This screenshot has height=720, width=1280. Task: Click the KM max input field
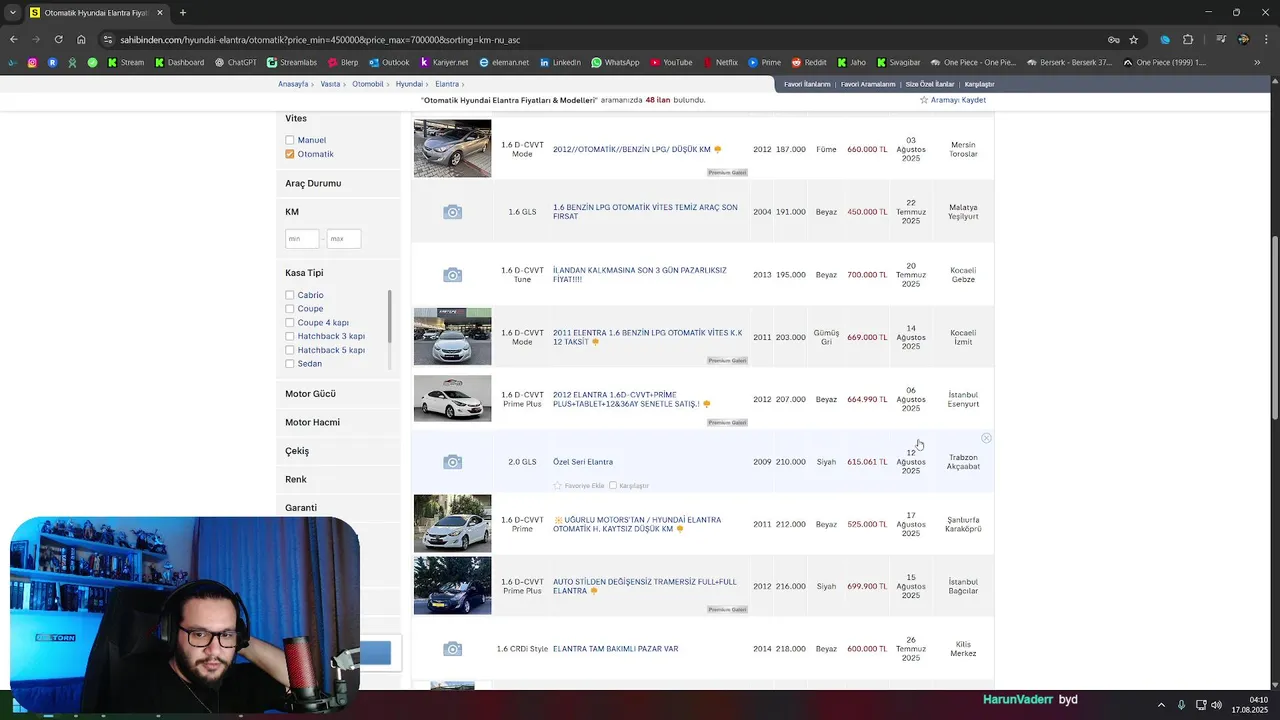pyautogui.click(x=343, y=239)
